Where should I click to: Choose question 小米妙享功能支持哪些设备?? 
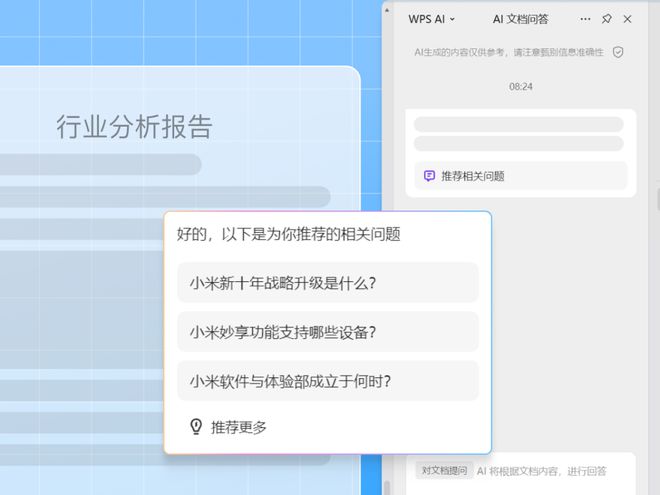pyautogui.click(x=328, y=332)
